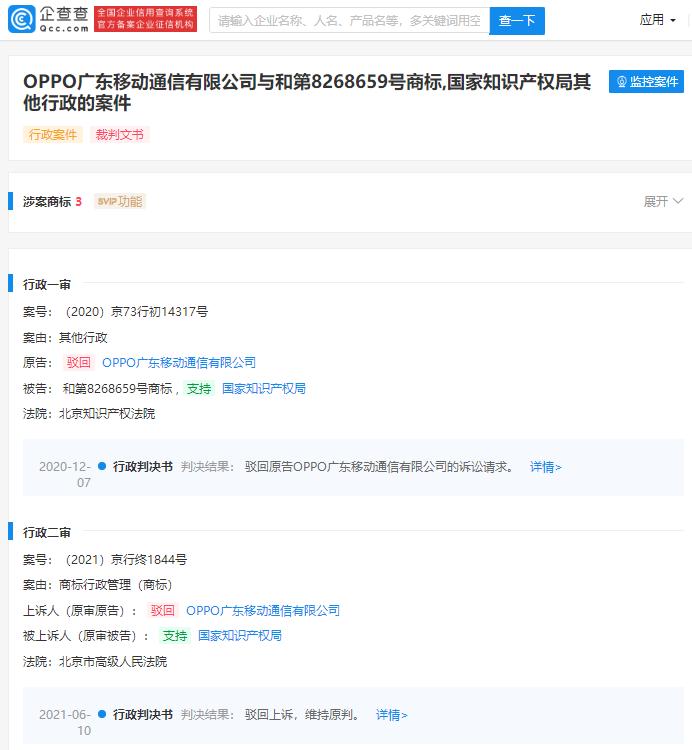Open appellee 国家知识产权局 link in 行政二审
Viewport: 692px width, 750px height.
coord(240,636)
